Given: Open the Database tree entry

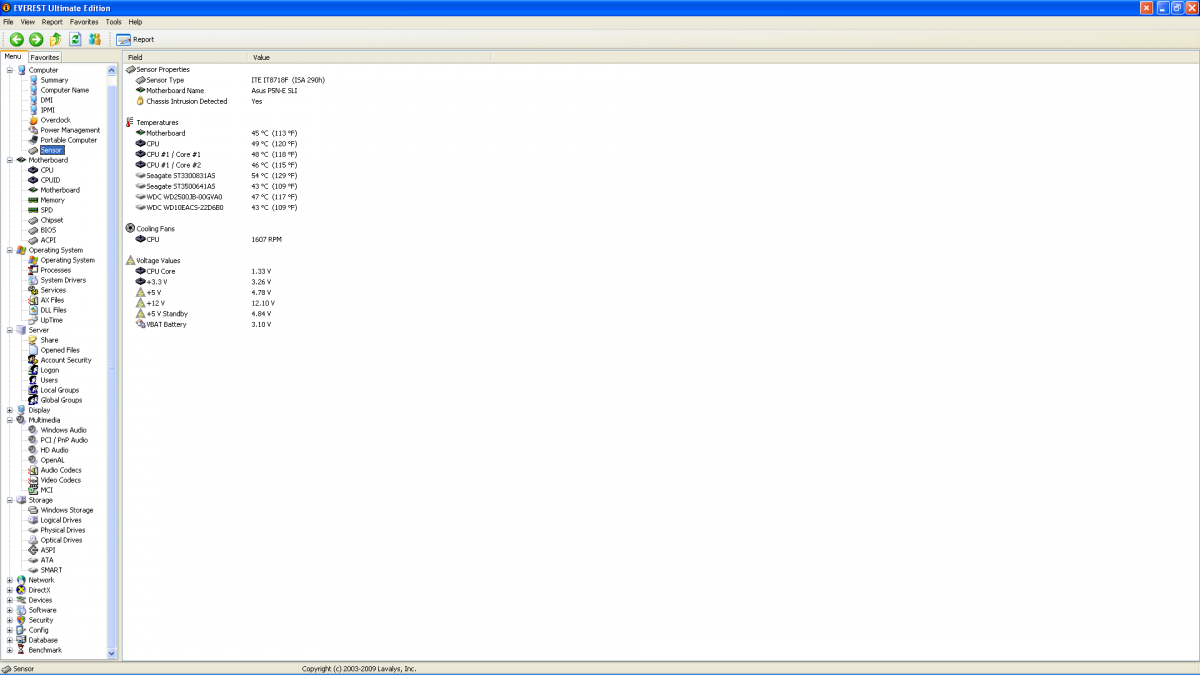Looking at the screenshot, I should coord(43,640).
